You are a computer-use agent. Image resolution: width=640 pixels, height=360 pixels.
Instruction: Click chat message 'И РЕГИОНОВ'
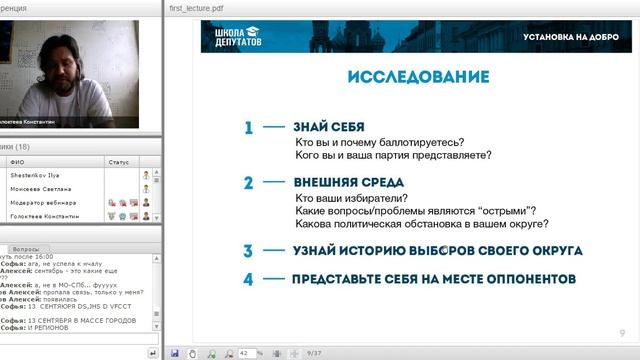(48, 328)
